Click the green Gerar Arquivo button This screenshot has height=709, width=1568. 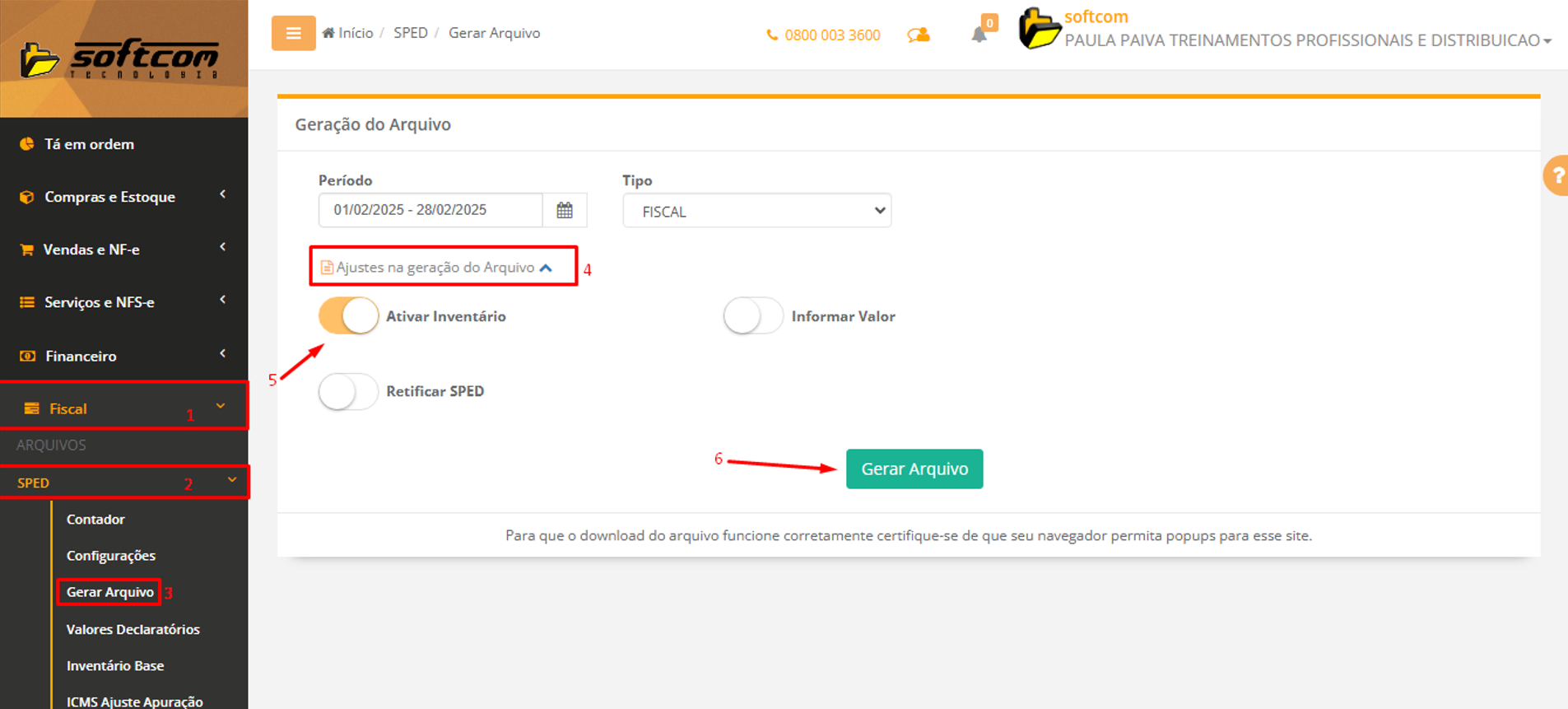click(914, 469)
